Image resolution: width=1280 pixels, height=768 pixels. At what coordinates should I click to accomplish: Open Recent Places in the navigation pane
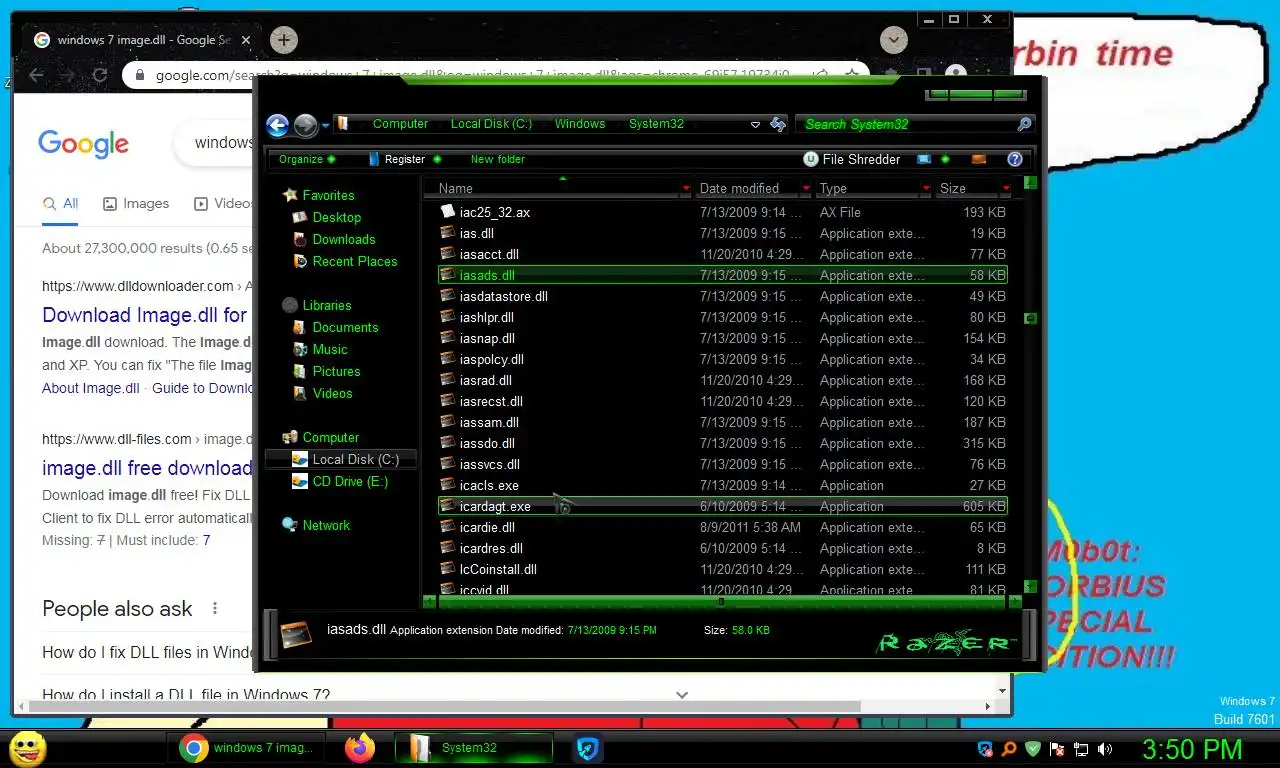pos(354,261)
